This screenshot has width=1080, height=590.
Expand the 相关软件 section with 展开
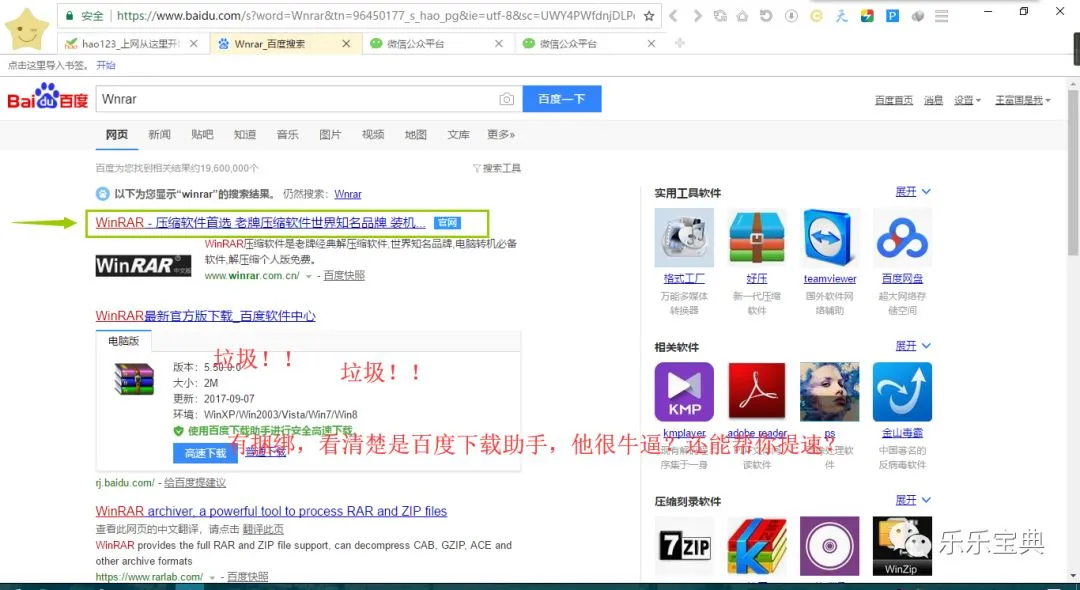tap(913, 346)
